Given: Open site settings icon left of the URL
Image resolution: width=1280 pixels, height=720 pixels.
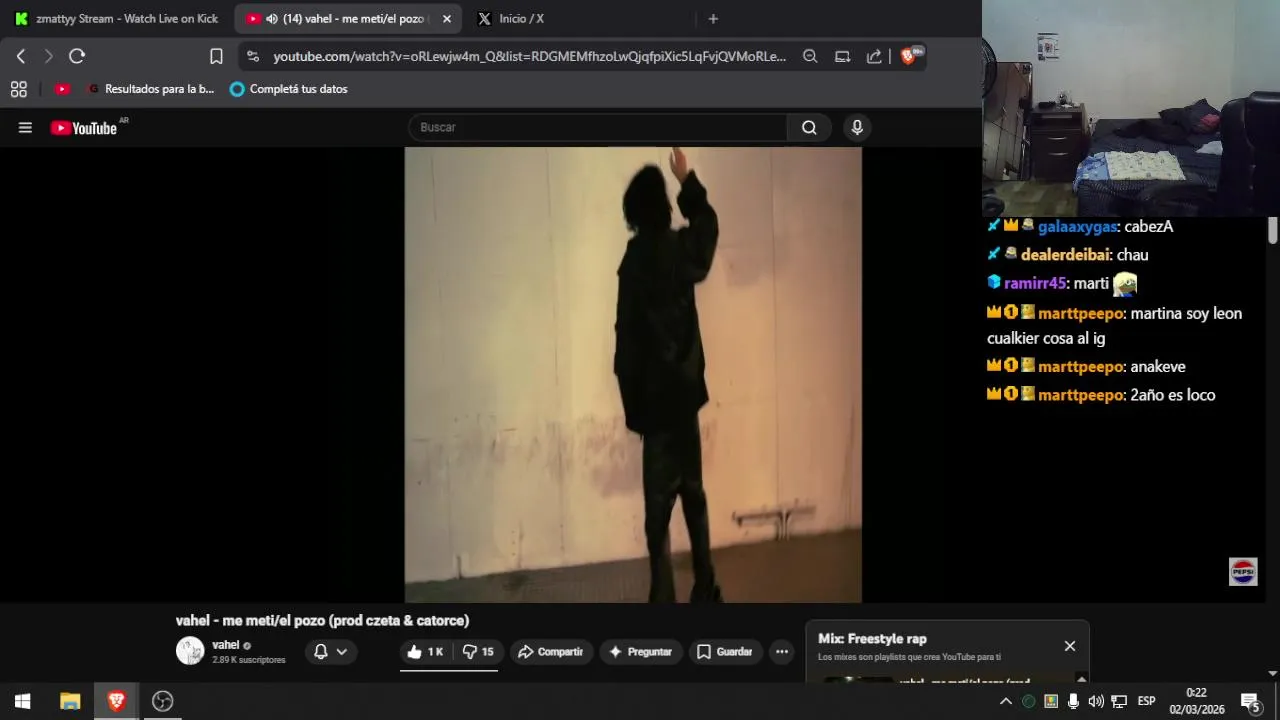Looking at the screenshot, I should pyautogui.click(x=253, y=56).
